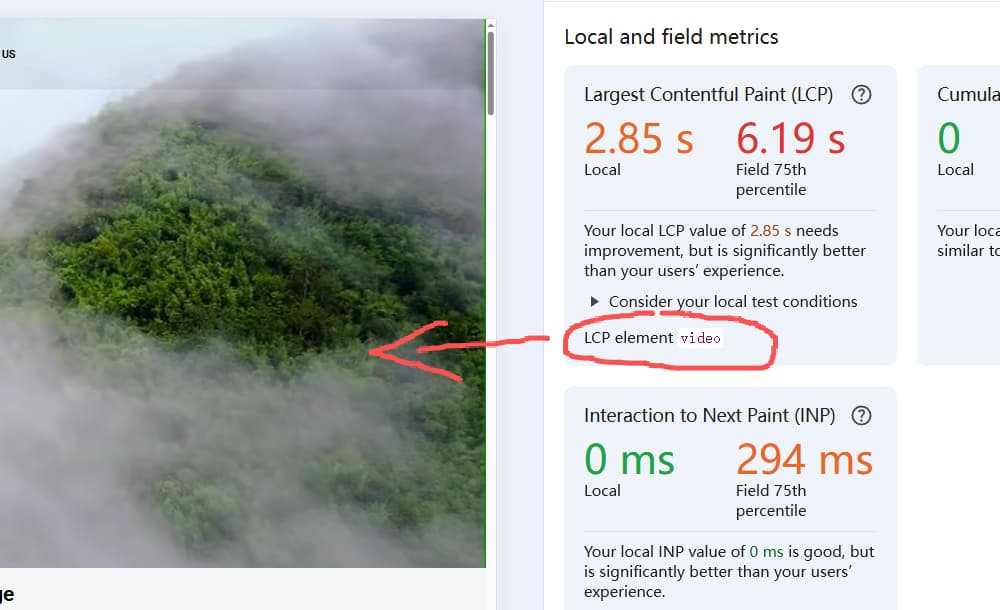Click the 'LCP element' label

628,338
